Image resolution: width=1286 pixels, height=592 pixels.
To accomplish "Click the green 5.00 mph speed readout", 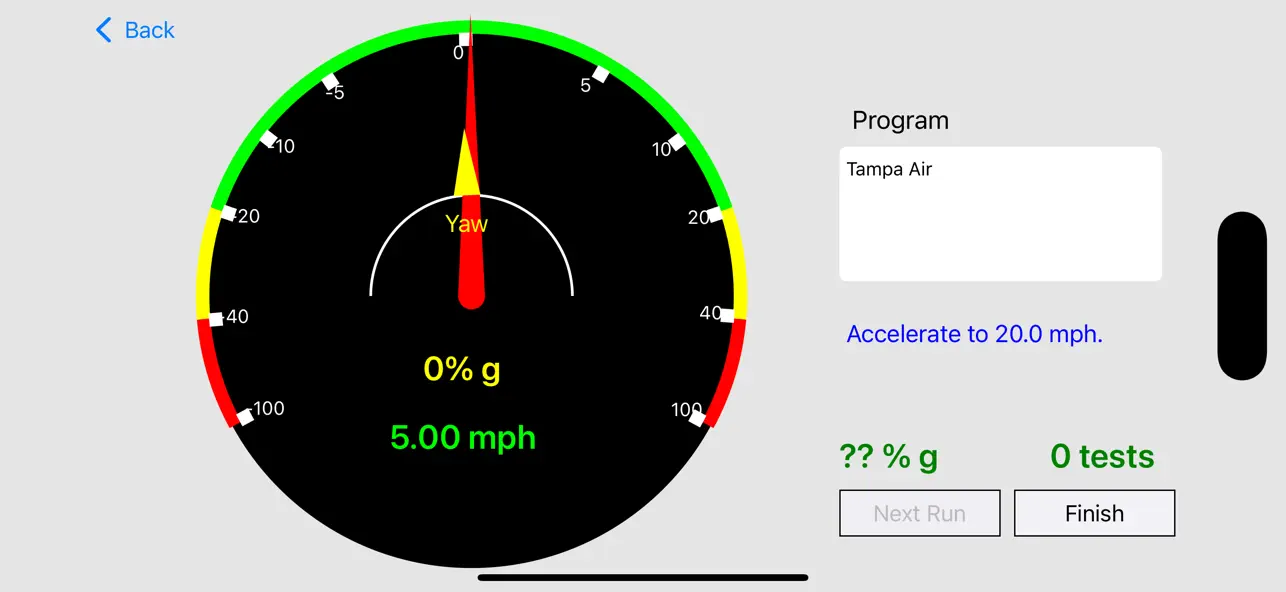I will click(462, 437).
